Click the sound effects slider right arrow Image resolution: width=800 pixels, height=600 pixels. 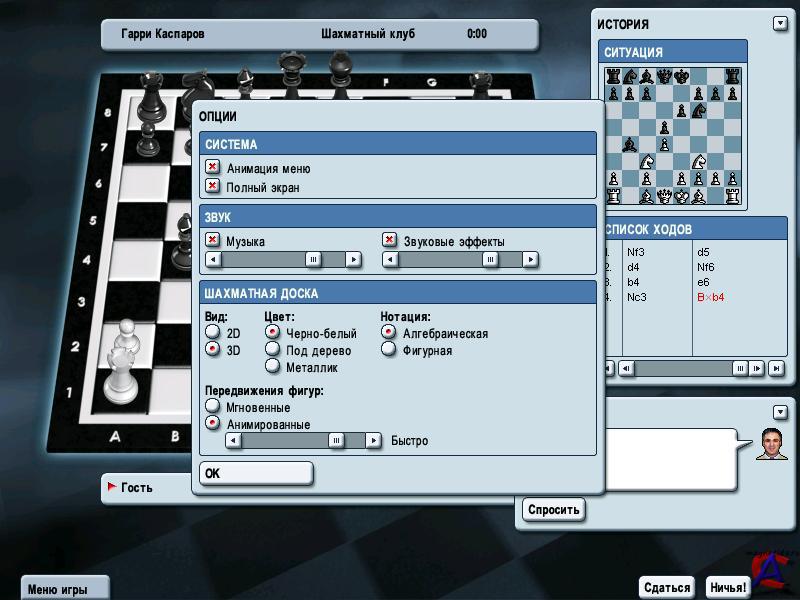[x=530, y=260]
